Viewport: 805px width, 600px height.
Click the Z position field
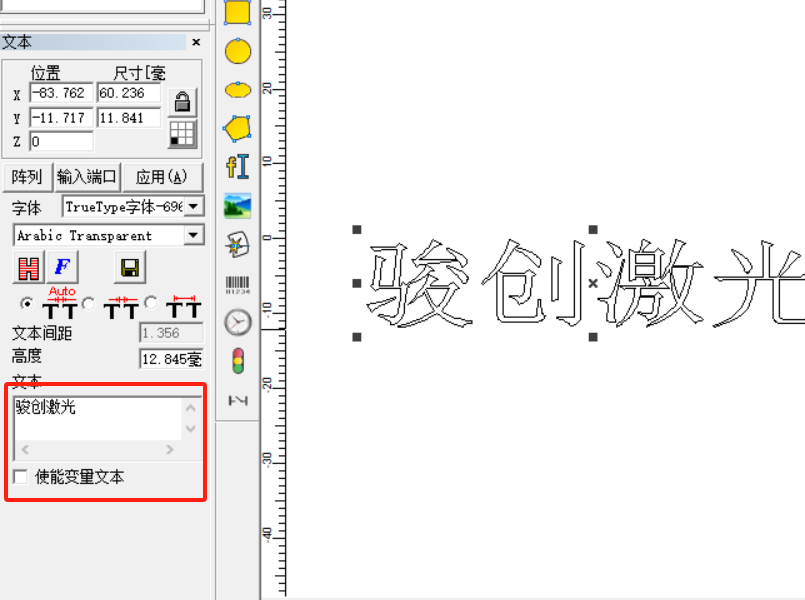coord(61,142)
